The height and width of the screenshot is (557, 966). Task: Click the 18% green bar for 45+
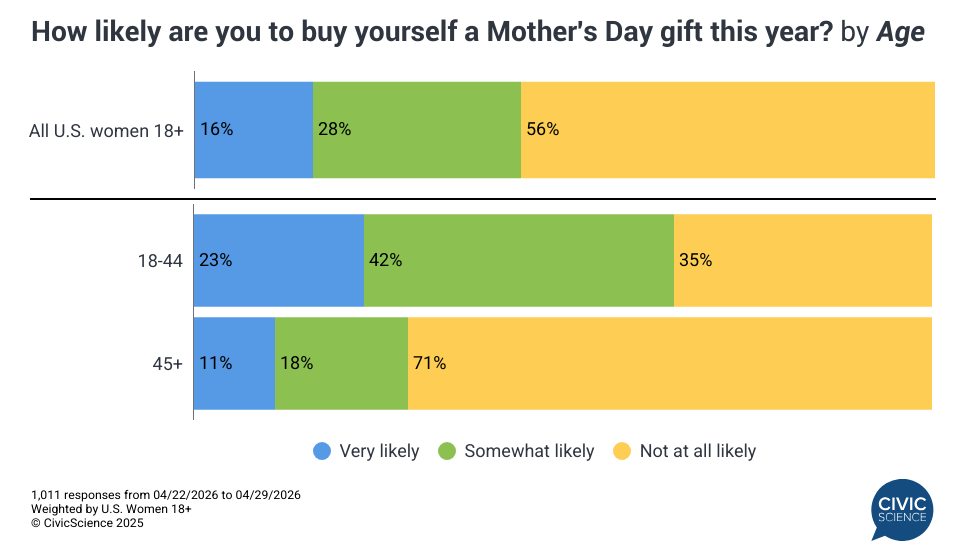[x=341, y=363]
